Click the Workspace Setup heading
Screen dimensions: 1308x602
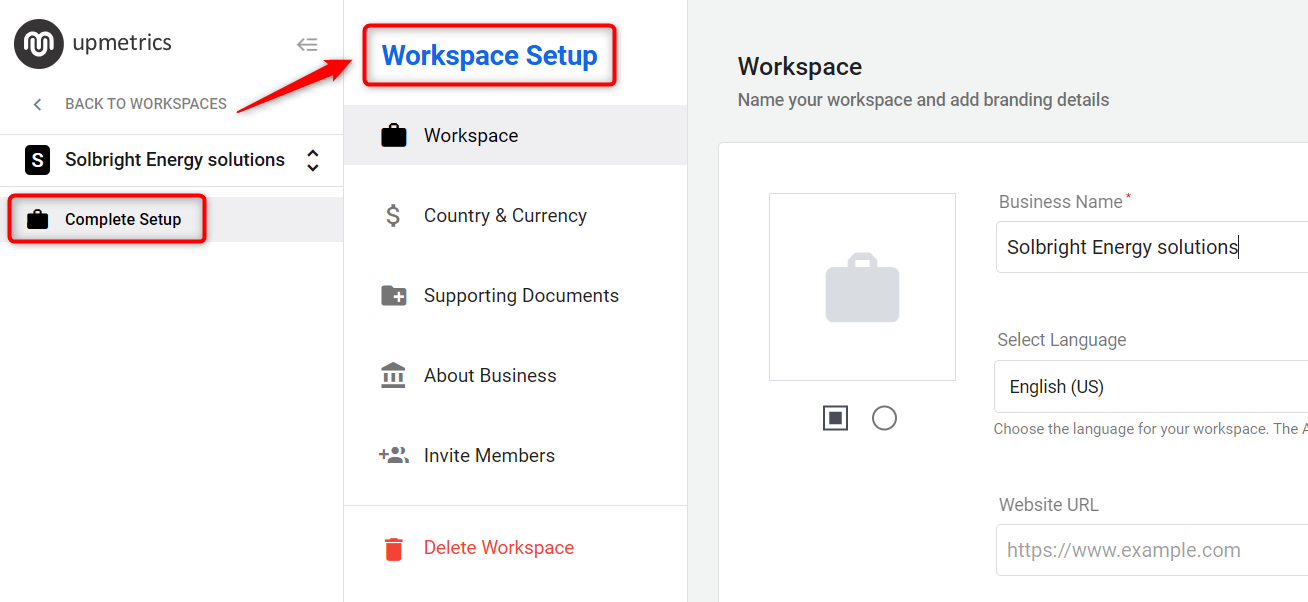(490, 55)
